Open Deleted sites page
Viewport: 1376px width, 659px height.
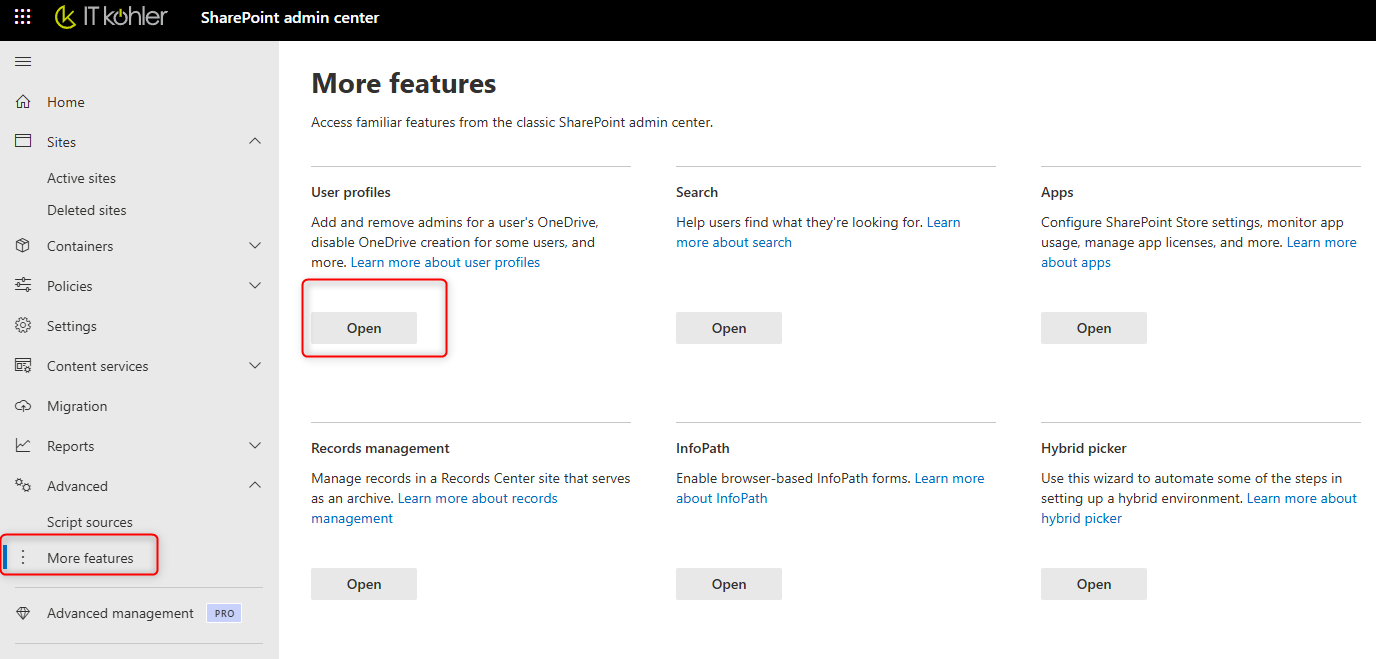pos(86,210)
